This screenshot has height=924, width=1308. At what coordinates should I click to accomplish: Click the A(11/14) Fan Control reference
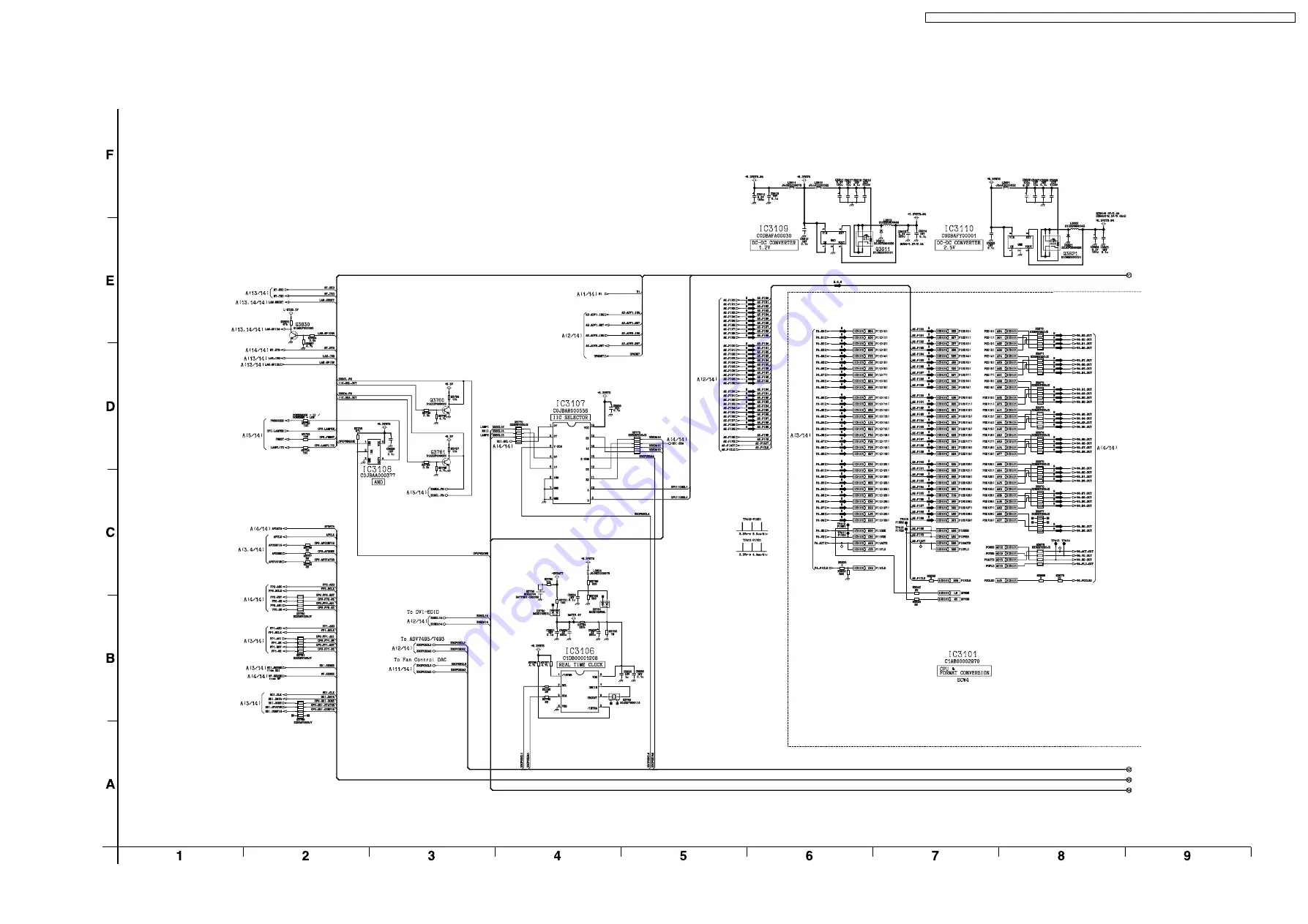[x=400, y=669]
